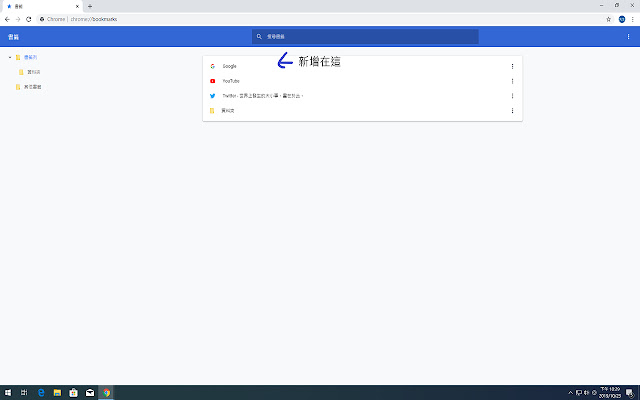Open File Explorer from the taskbar
The width and height of the screenshot is (640, 400).
tap(57, 393)
